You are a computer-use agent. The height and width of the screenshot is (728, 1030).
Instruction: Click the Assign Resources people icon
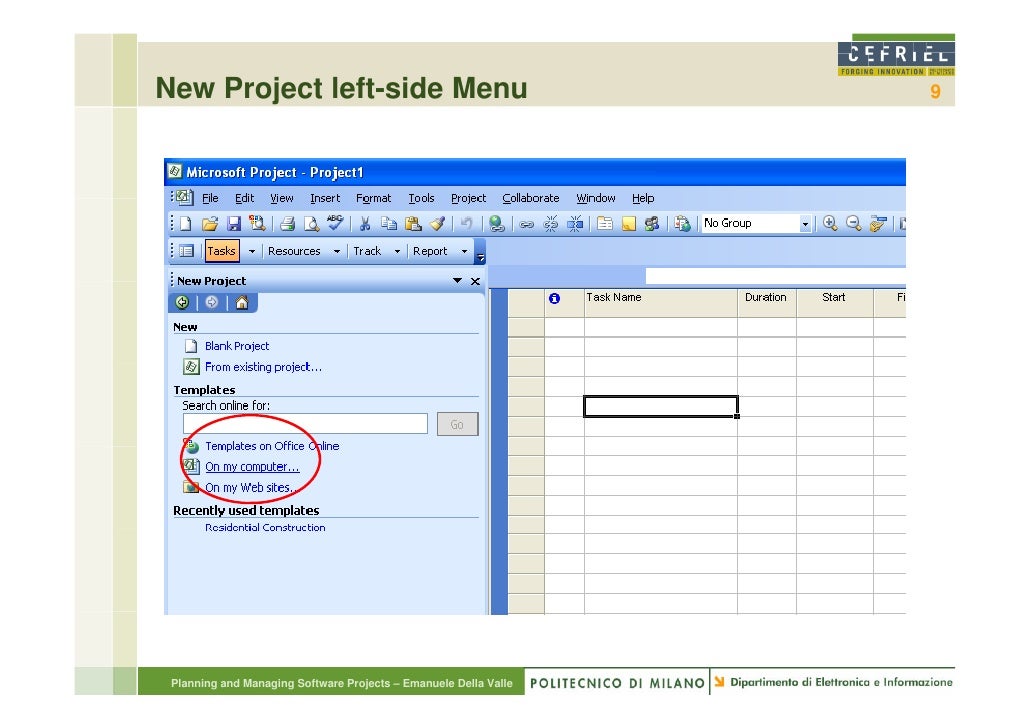(652, 223)
